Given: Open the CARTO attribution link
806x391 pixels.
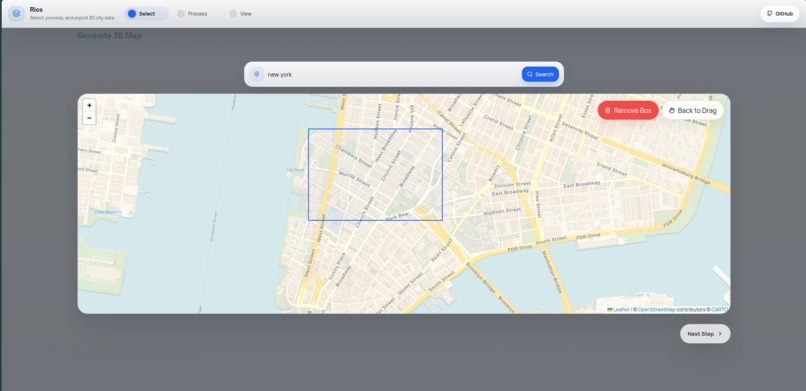Looking at the screenshot, I should (720, 310).
